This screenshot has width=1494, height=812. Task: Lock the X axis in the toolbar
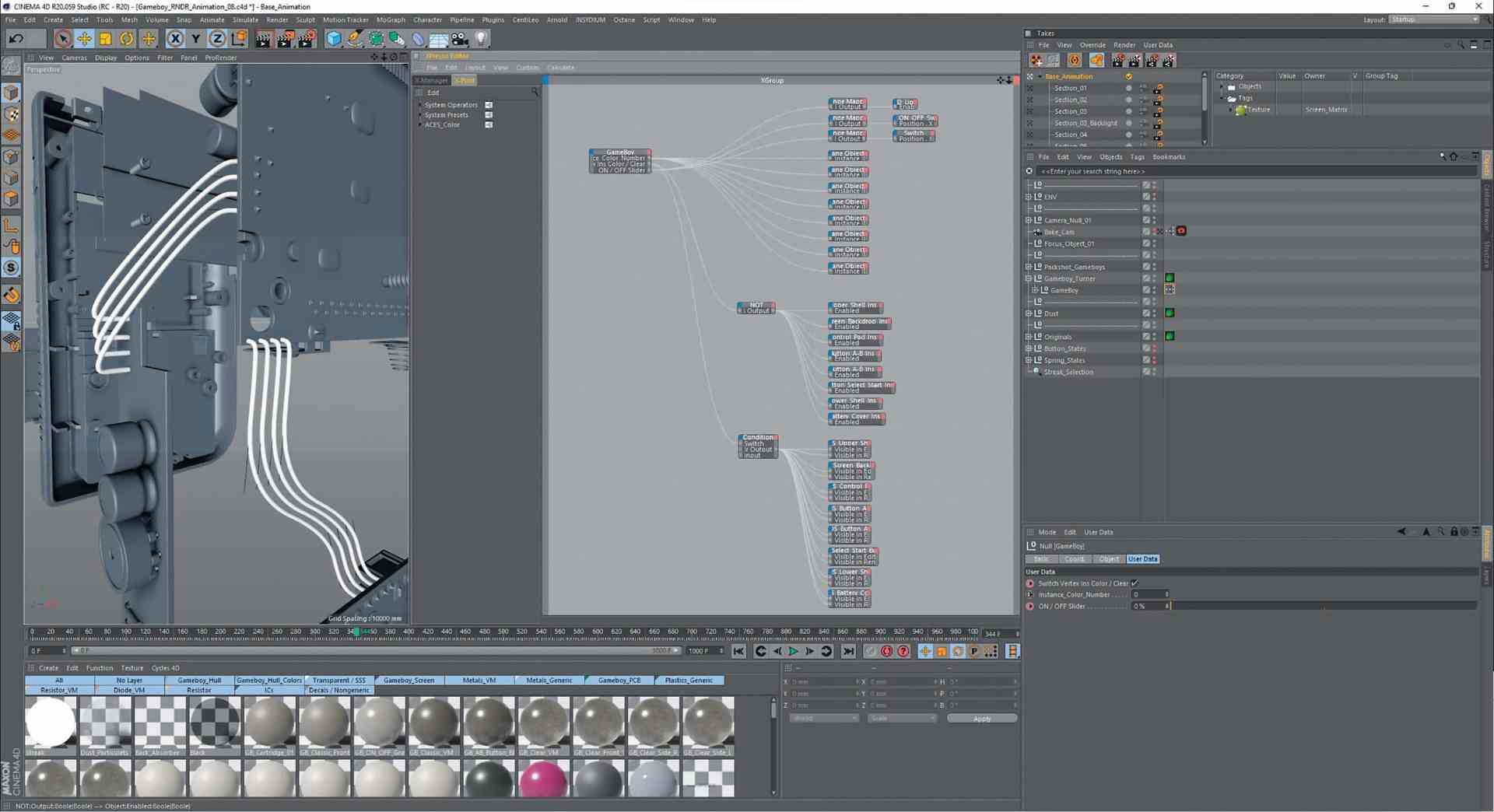(x=174, y=39)
